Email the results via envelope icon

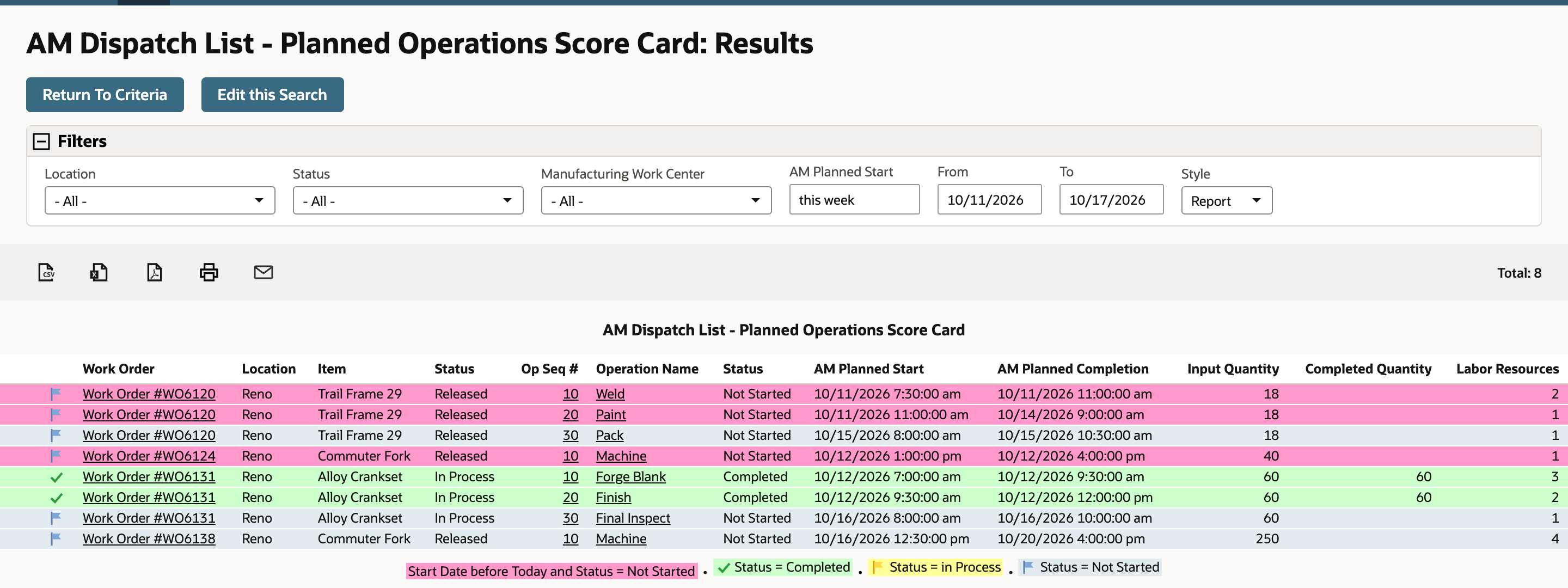coord(263,272)
